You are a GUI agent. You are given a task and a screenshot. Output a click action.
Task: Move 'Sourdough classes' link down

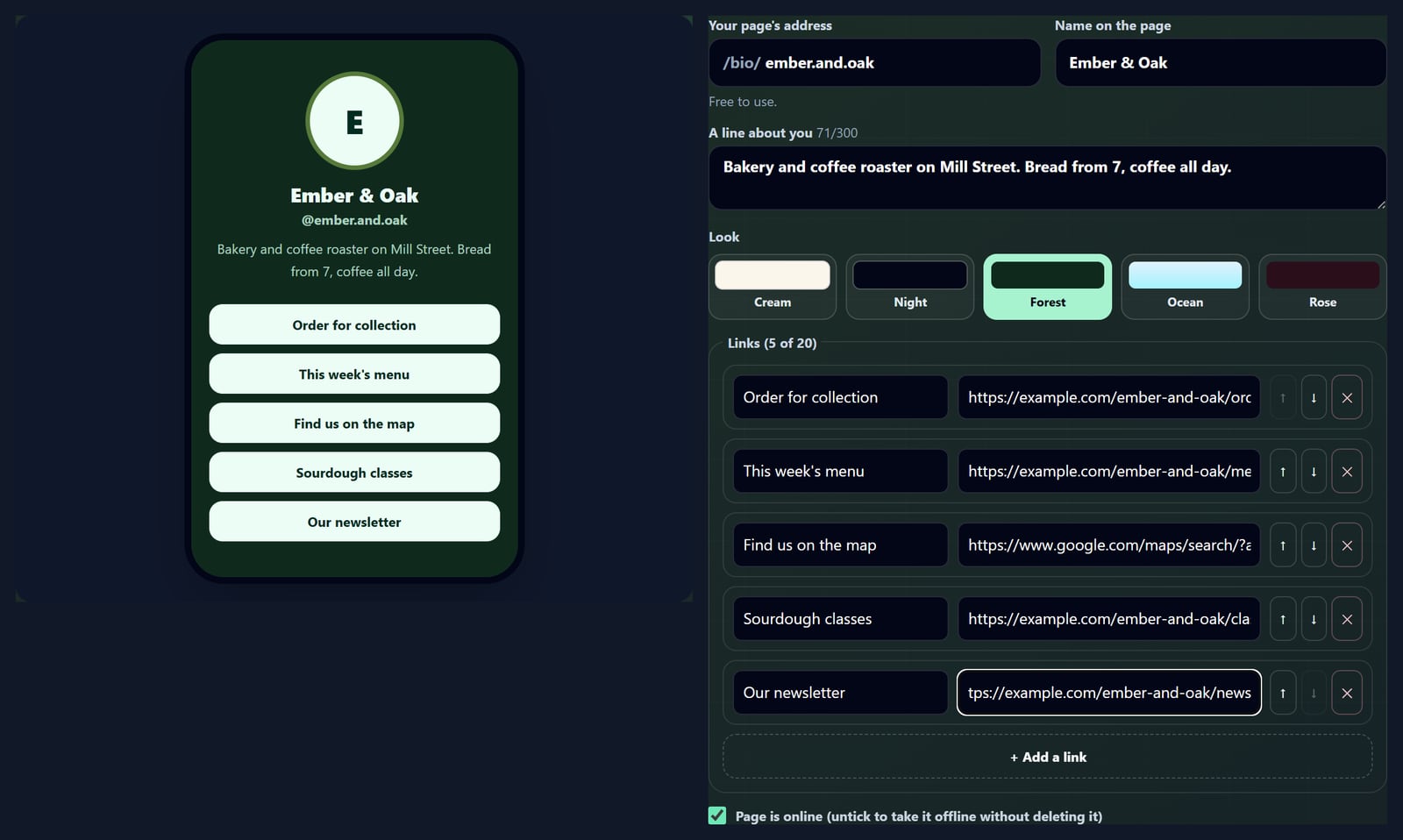(x=1314, y=618)
